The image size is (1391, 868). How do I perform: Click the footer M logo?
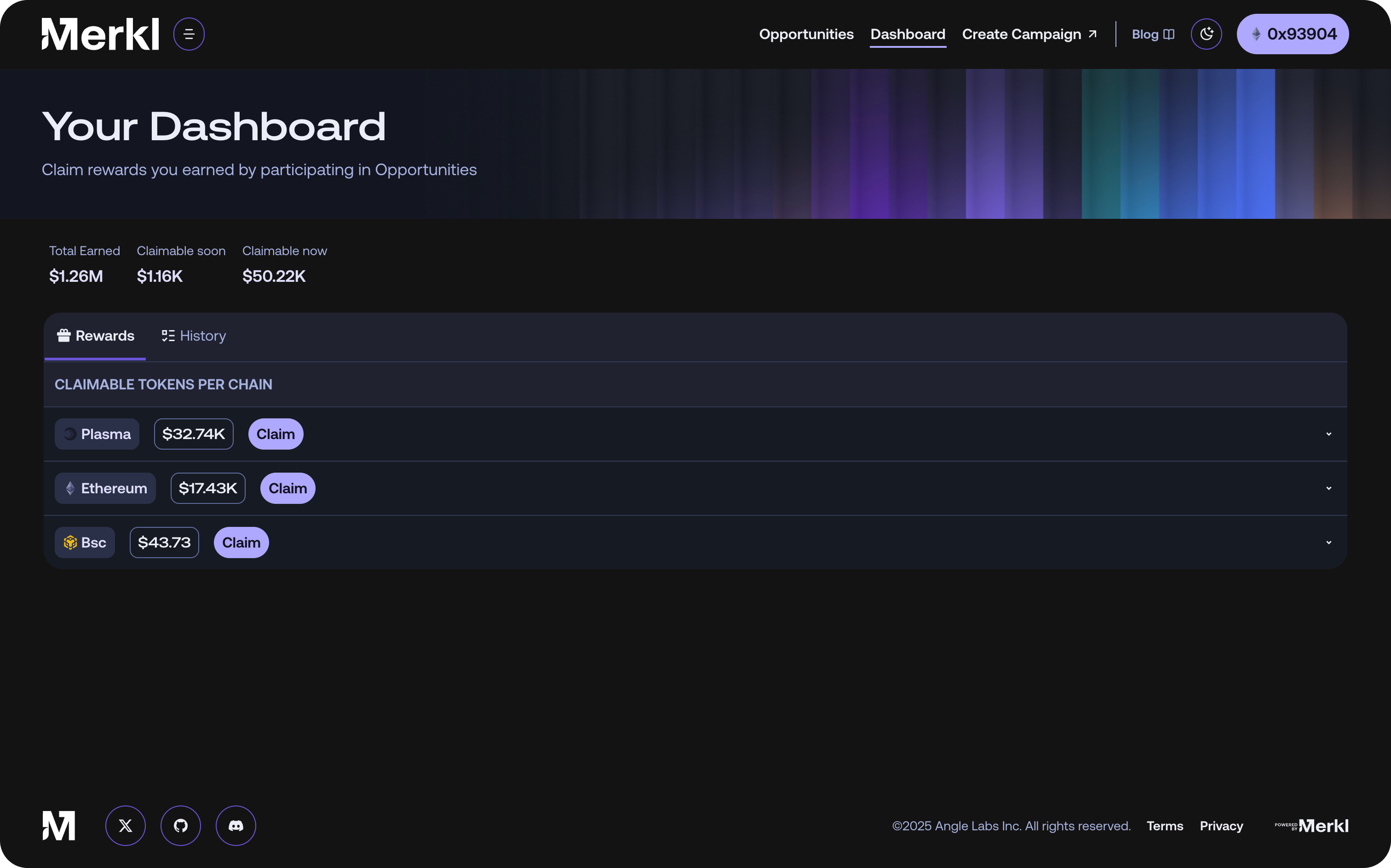click(x=58, y=826)
